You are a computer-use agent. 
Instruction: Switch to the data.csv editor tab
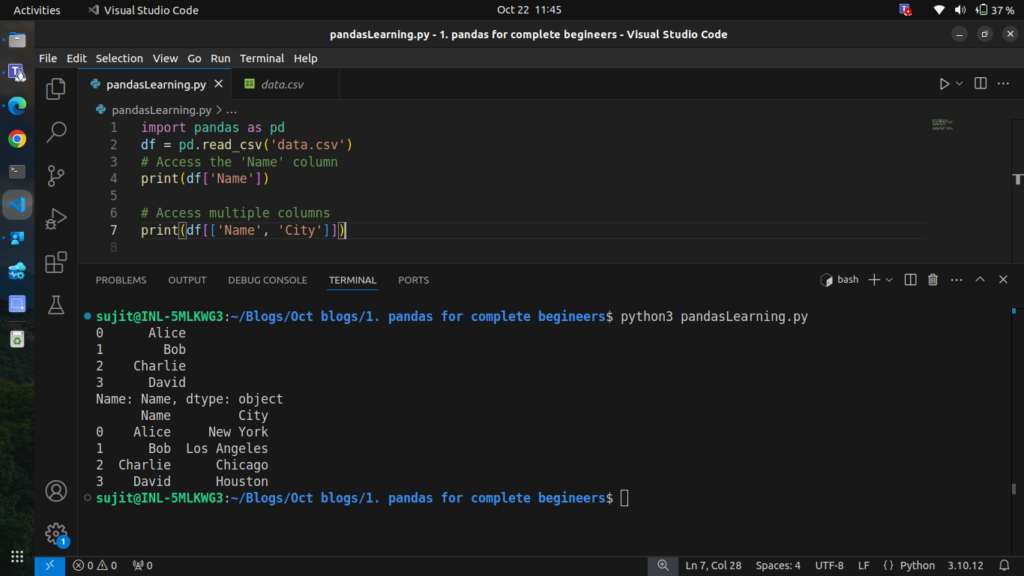coord(281,84)
